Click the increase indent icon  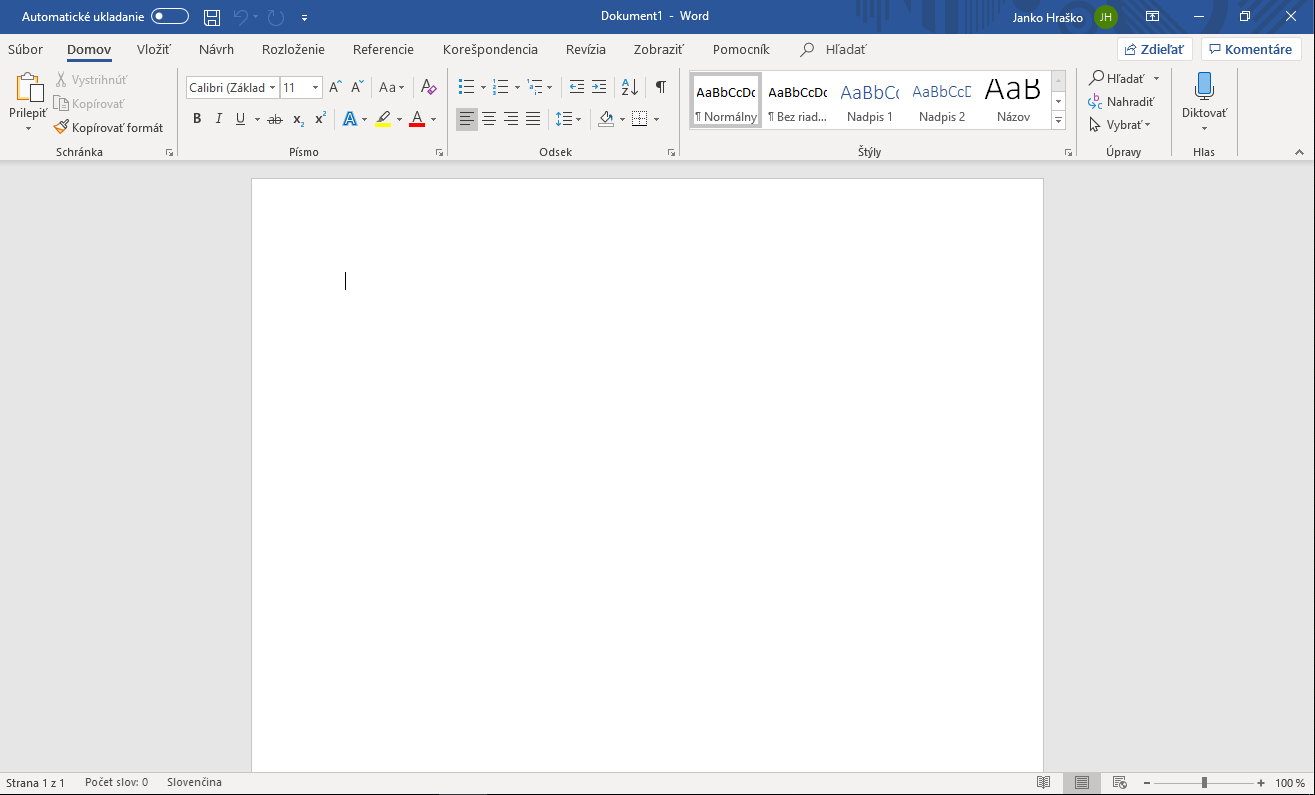599,87
